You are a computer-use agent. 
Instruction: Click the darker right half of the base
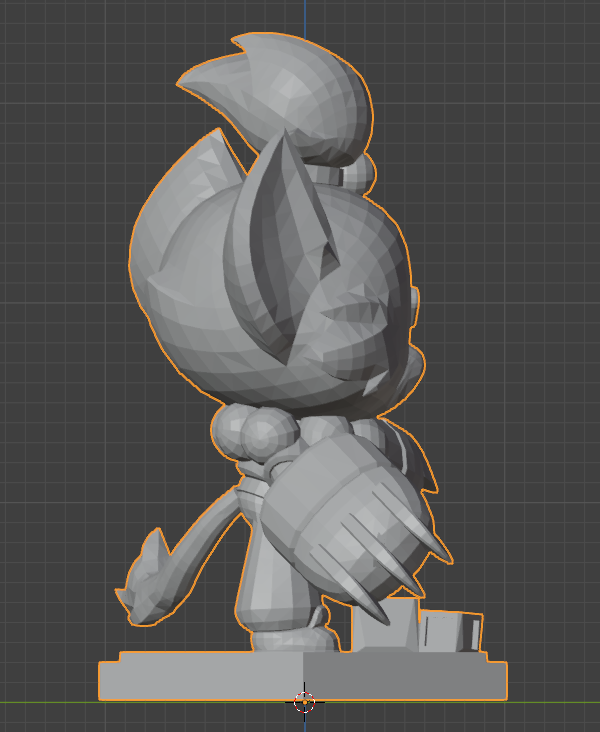click(400, 678)
